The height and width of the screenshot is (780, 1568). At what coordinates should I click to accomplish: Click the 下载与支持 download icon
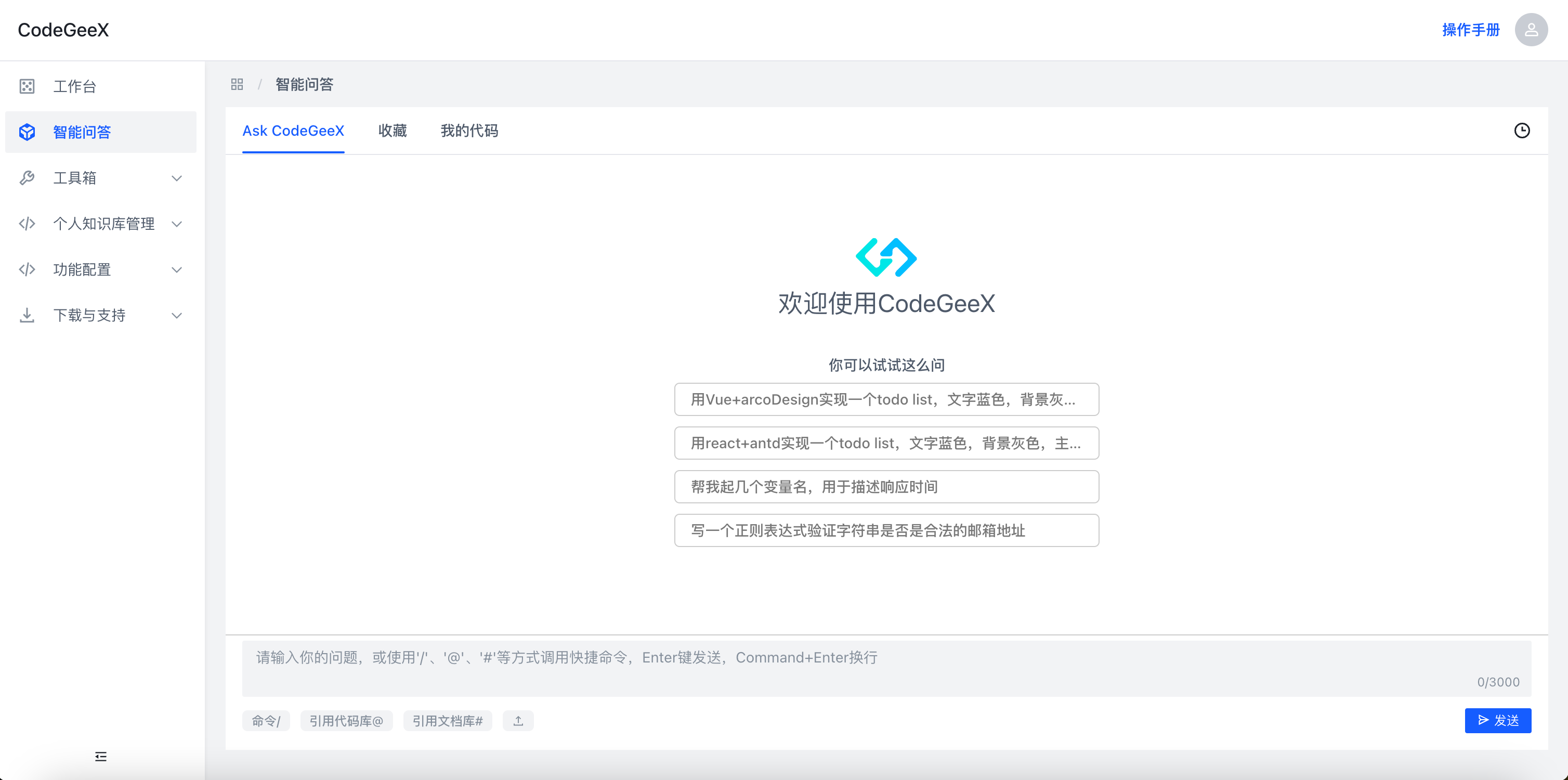[x=27, y=316]
